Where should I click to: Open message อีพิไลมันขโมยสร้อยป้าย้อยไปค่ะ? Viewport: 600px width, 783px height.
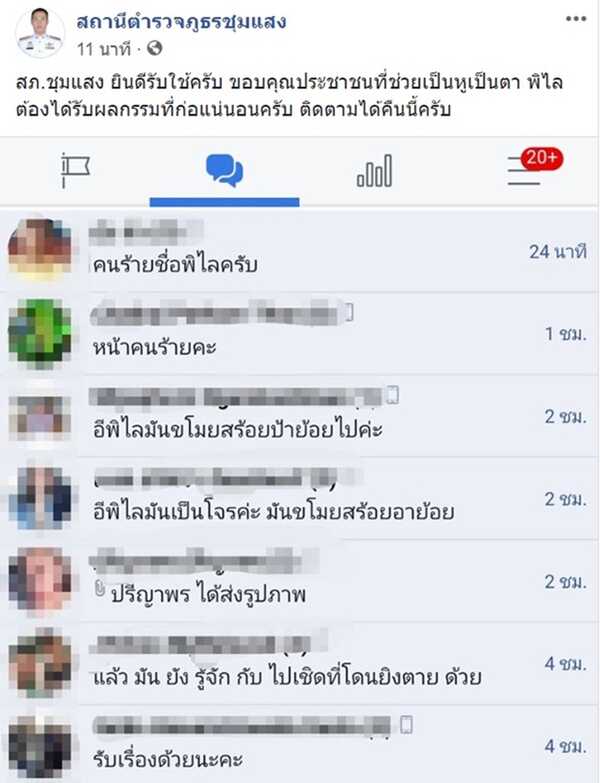(300, 416)
